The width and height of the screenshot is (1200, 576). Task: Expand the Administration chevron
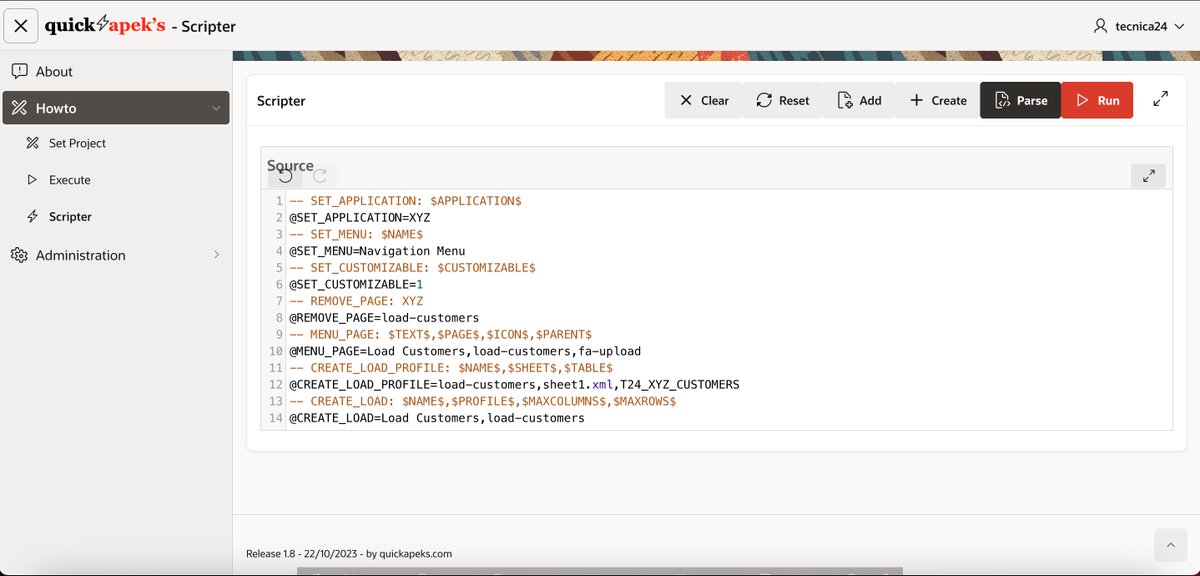[x=216, y=255]
